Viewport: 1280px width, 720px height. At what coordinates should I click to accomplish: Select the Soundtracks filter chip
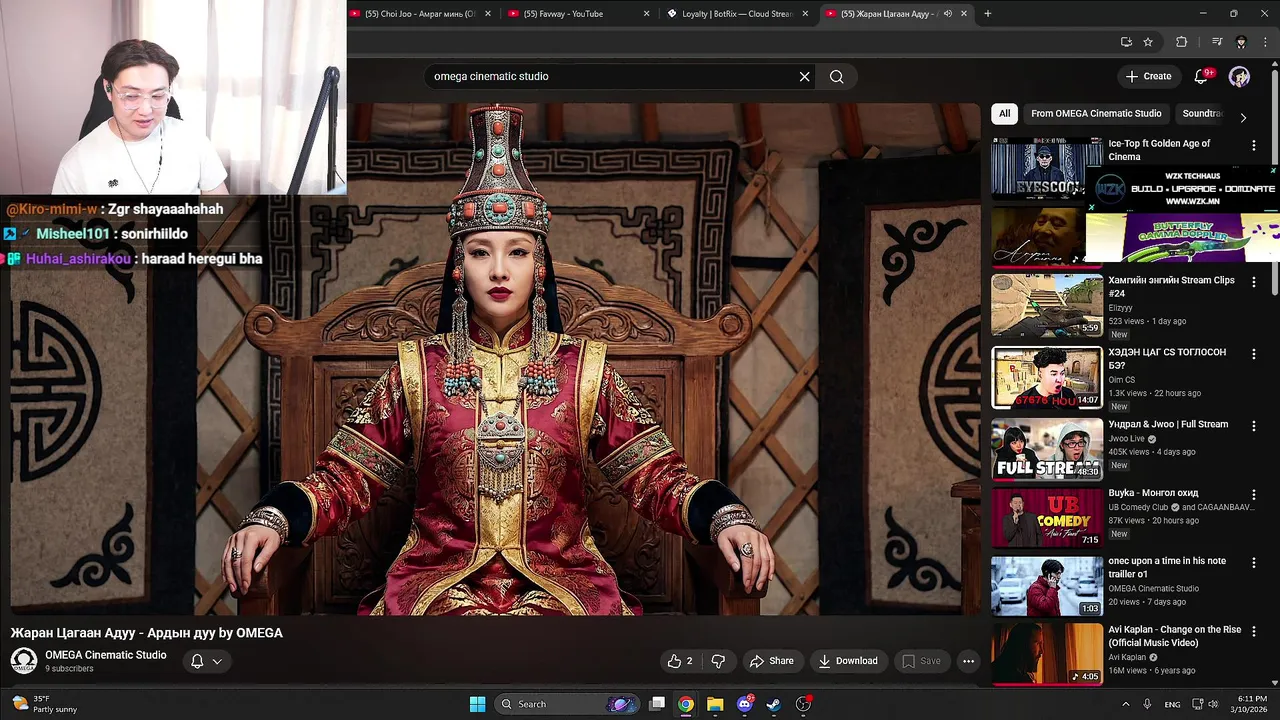(1202, 113)
